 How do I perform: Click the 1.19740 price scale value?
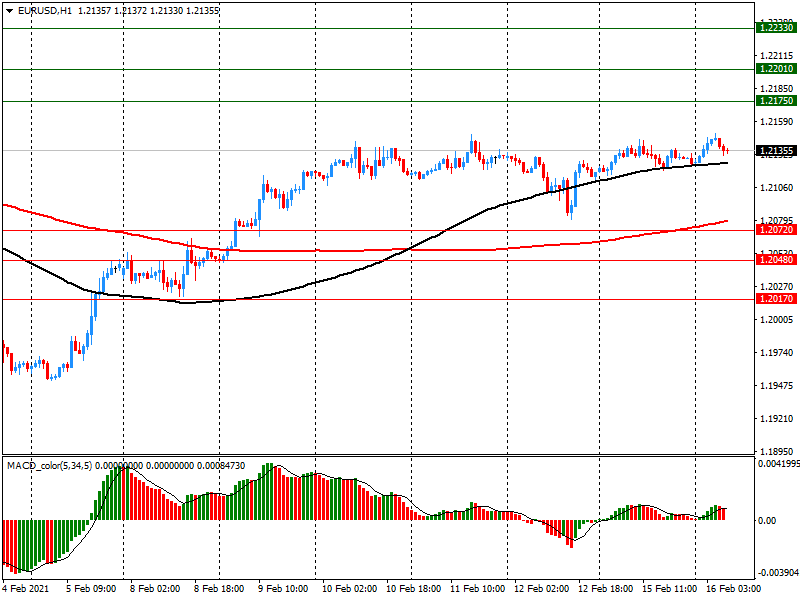[x=776, y=353]
